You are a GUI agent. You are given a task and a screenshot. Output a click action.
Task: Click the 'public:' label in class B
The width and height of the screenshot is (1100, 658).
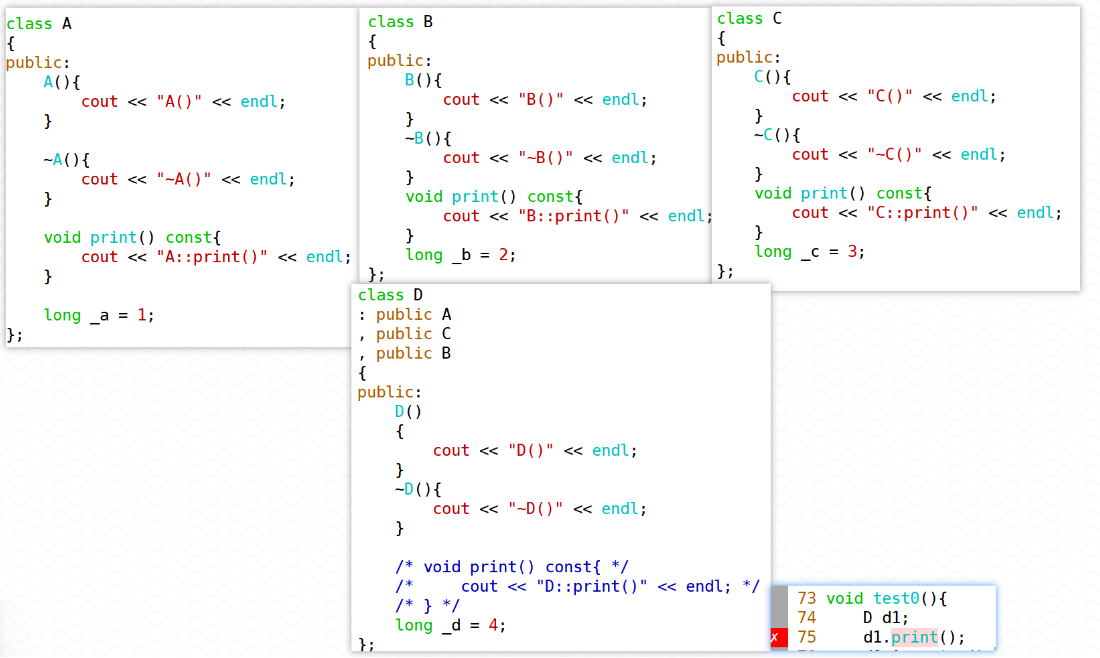(400, 61)
